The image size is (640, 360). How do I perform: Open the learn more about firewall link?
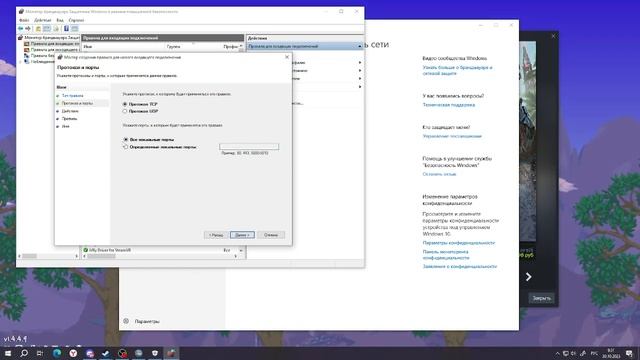(457, 70)
